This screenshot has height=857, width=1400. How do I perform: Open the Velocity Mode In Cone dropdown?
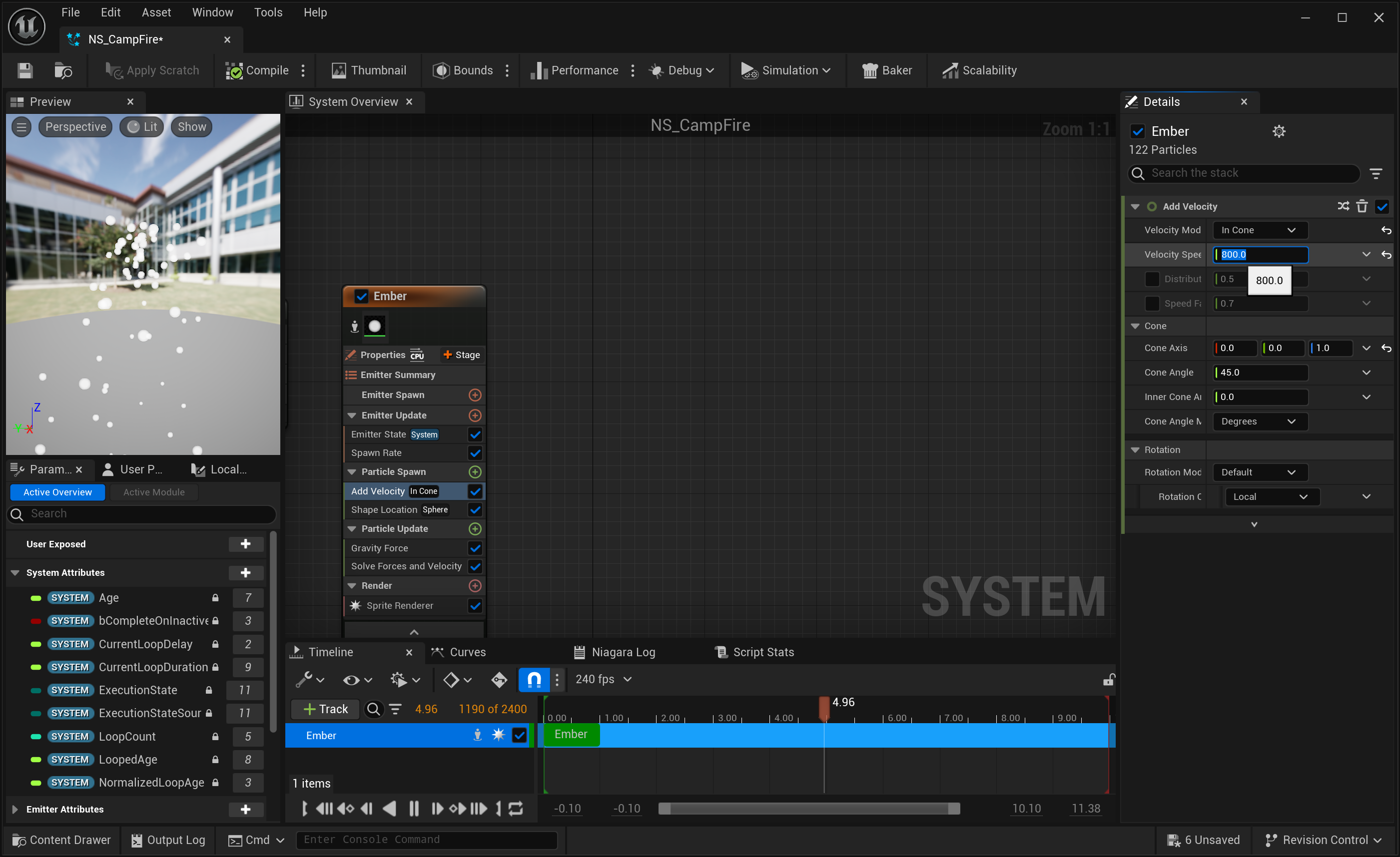tap(1260, 230)
